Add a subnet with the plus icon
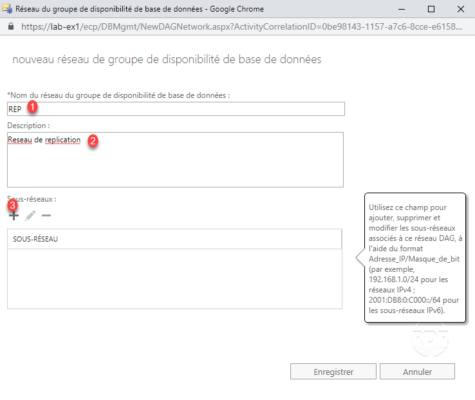Viewport: 475px width, 400px height. (x=14, y=216)
